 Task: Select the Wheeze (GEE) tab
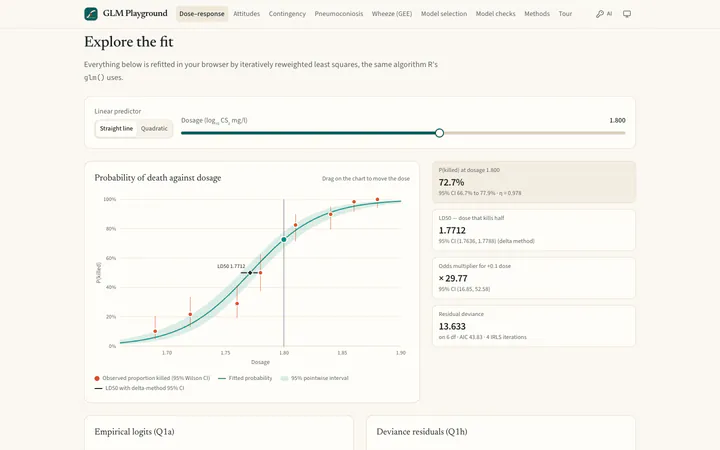(392, 14)
